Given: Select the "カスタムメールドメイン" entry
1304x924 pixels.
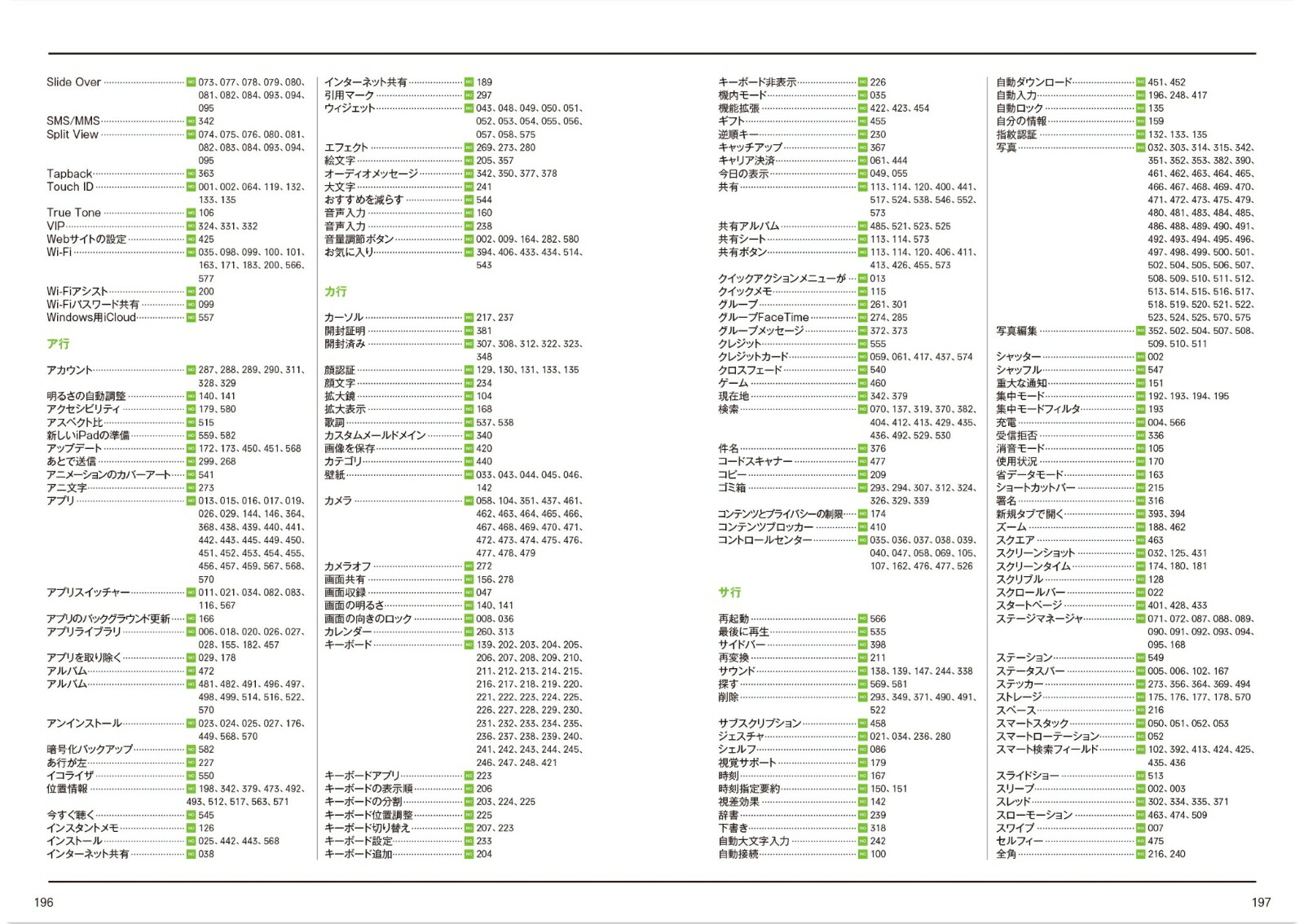Looking at the screenshot, I should click(x=375, y=435).
